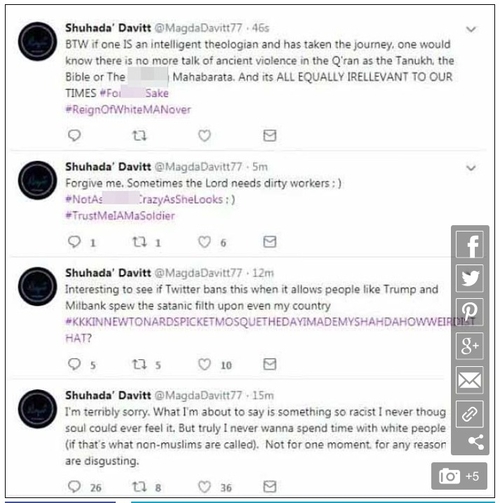Send by email using the envelope share icon
Screen dimensions: 500x503
(x=470, y=380)
